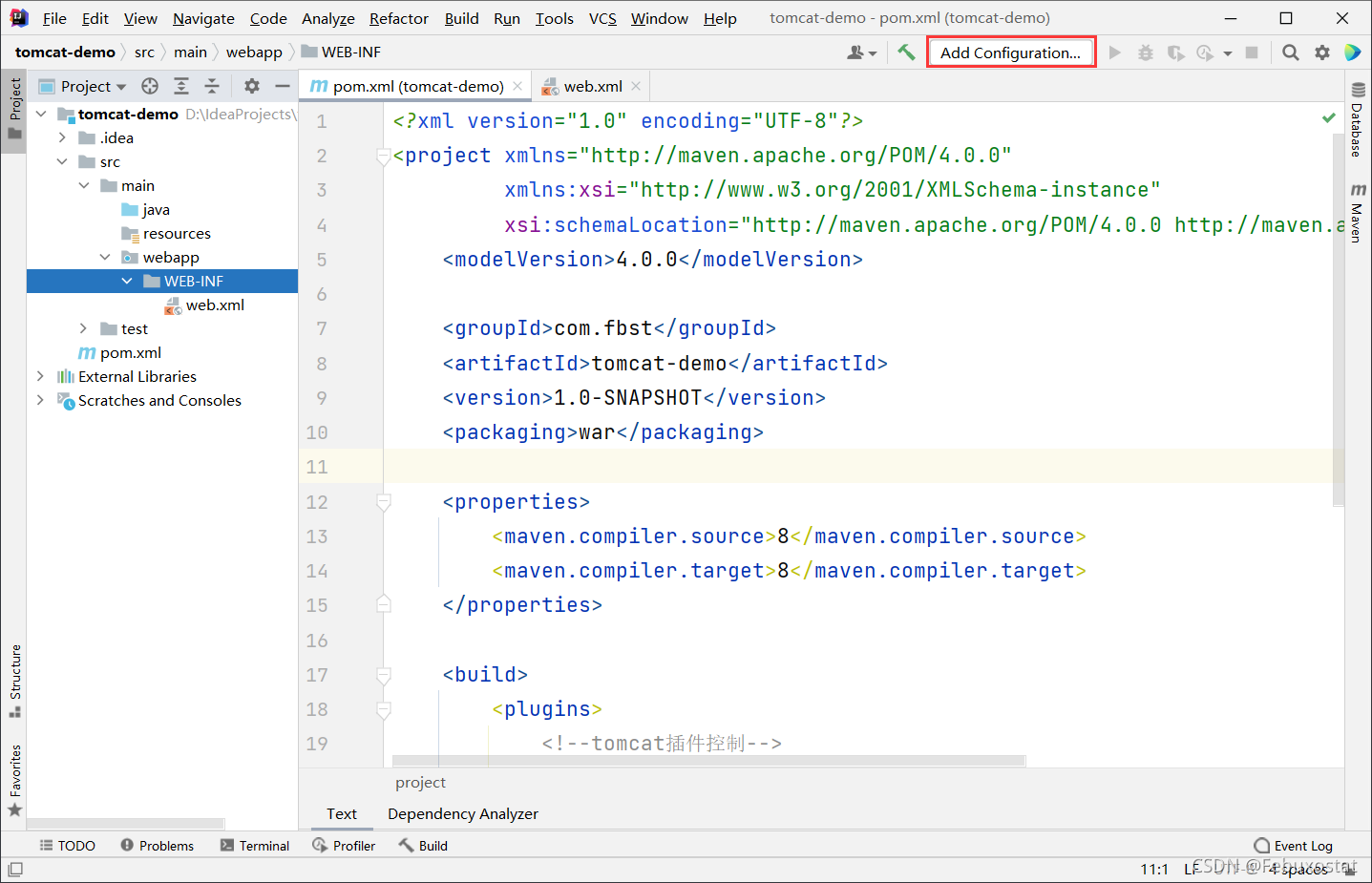Fold the project tag at line 2
Screen dimensions: 1372x883
click(384, 156)
